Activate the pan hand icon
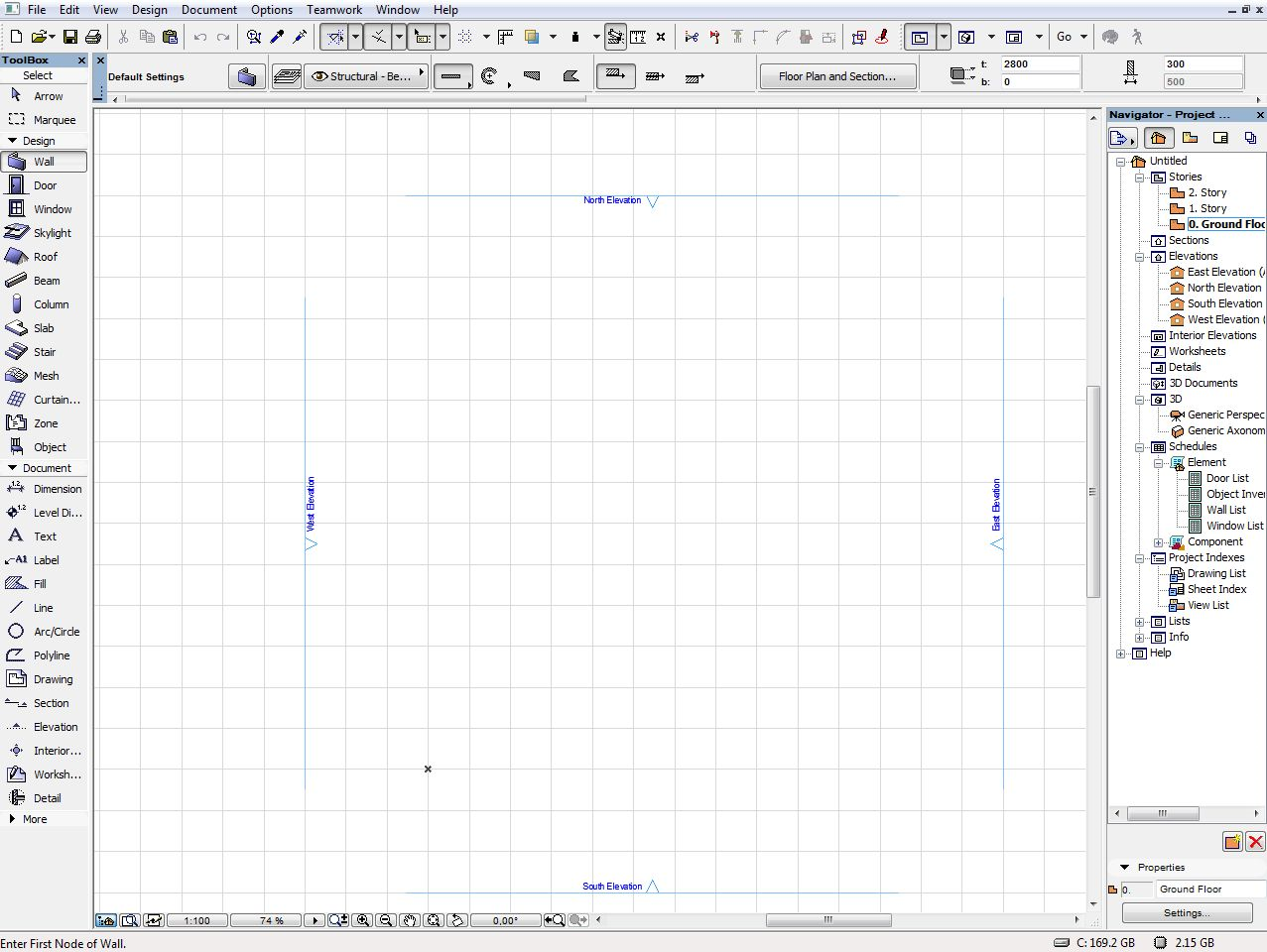Screen dimensions: 1267x952 click(x=410, y=920)
